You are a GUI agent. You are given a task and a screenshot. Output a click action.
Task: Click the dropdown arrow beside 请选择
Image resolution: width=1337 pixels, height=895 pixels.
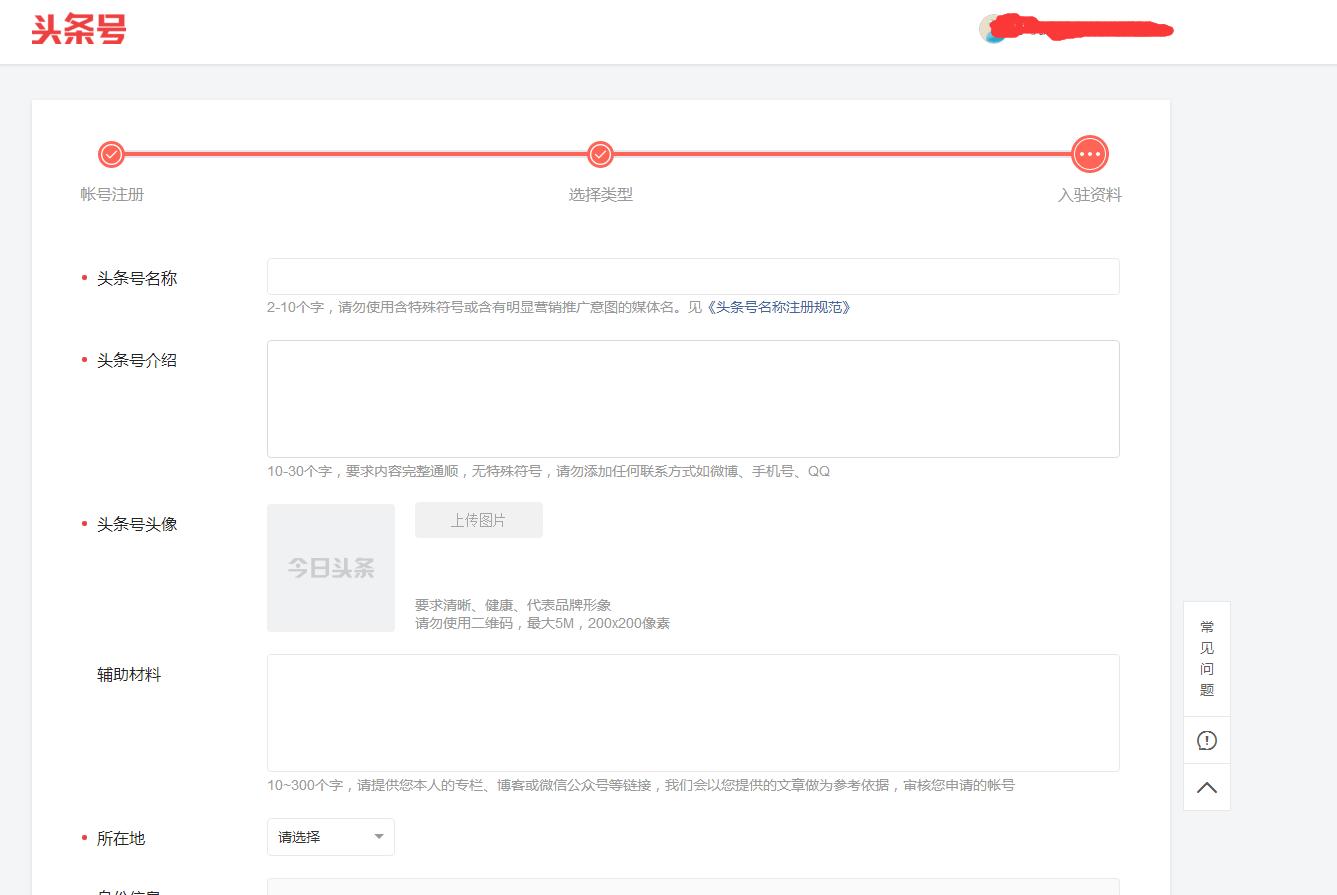379,837
